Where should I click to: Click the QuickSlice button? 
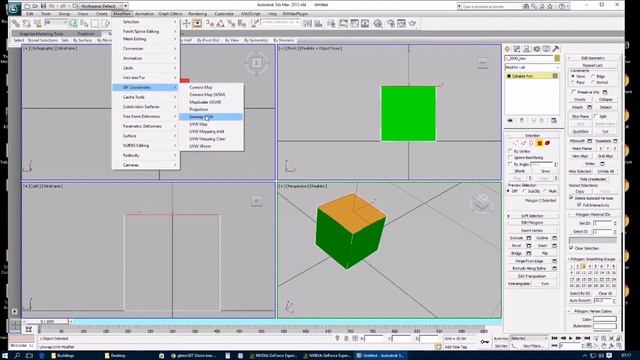click(580, 132)
